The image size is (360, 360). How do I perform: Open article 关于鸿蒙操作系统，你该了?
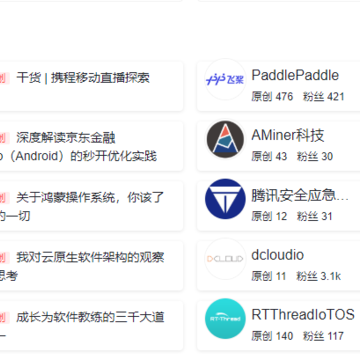pyautogui.click(x=82, y=207)
